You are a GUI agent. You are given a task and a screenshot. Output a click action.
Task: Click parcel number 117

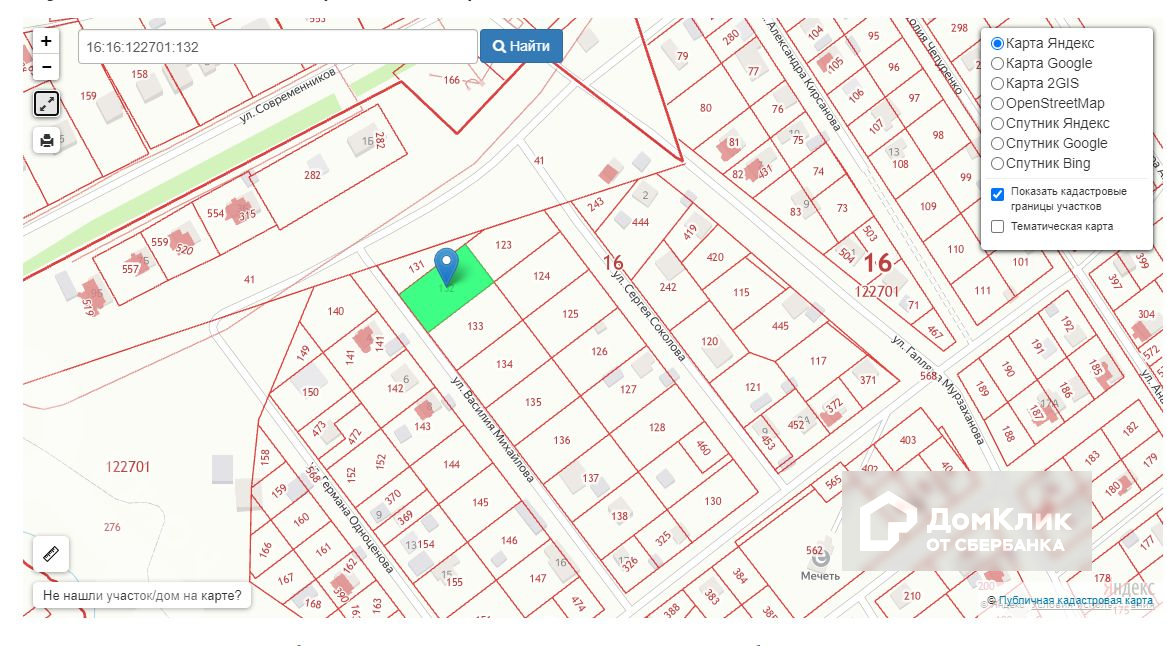818,361
